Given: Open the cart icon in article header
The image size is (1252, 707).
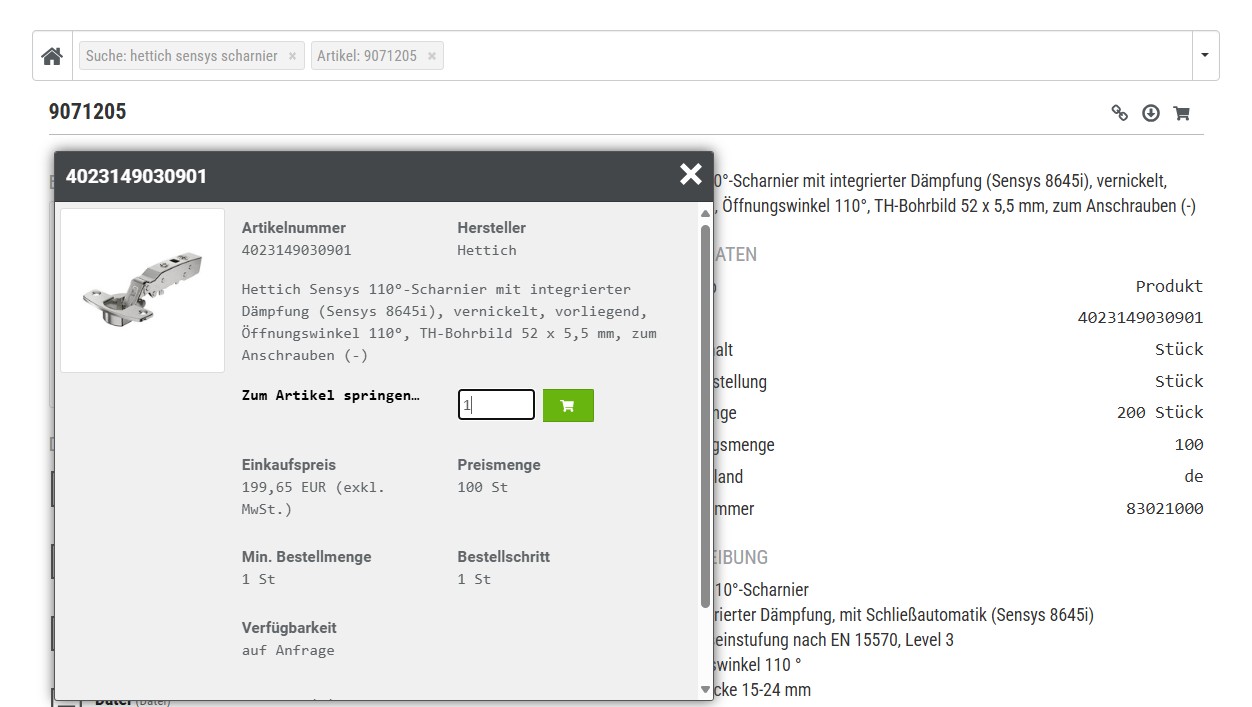Looking at the screenshot, I should [1181, 113].
